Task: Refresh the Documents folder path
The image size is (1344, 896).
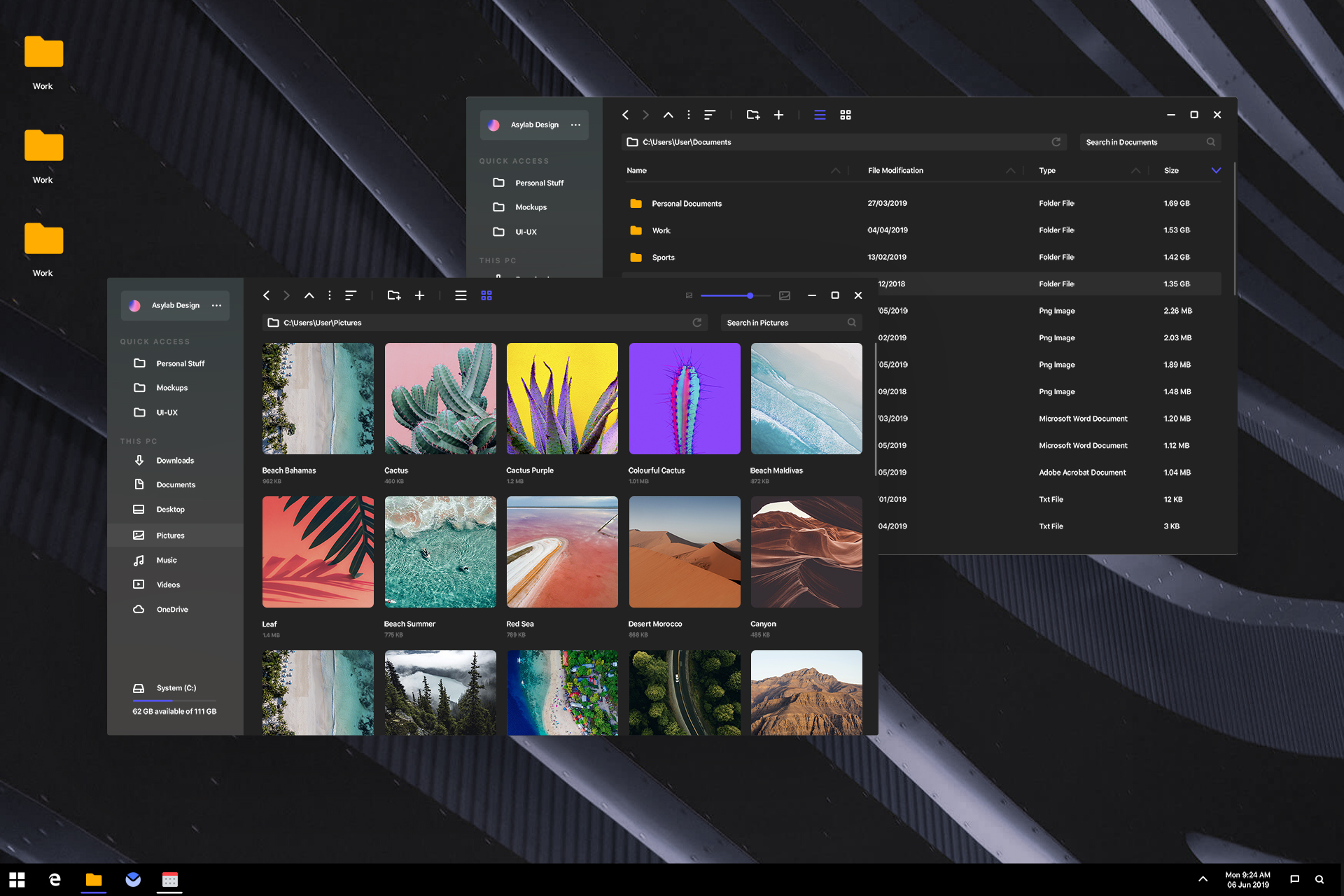Action: 1056,141
